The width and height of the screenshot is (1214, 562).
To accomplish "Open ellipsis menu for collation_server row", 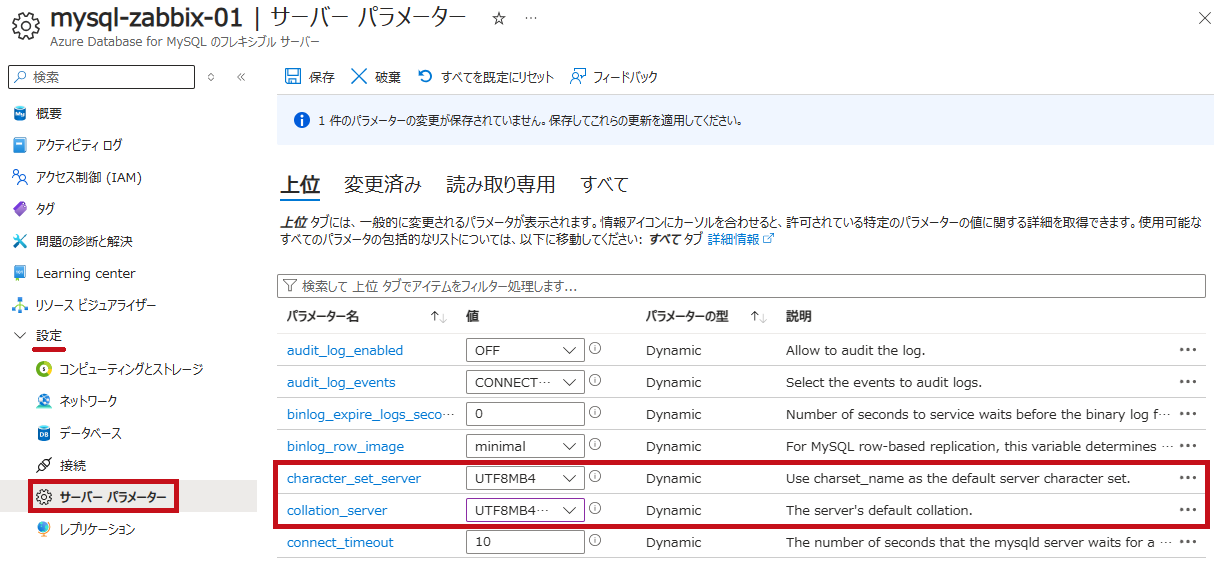I will click(x=1188, y=510).
